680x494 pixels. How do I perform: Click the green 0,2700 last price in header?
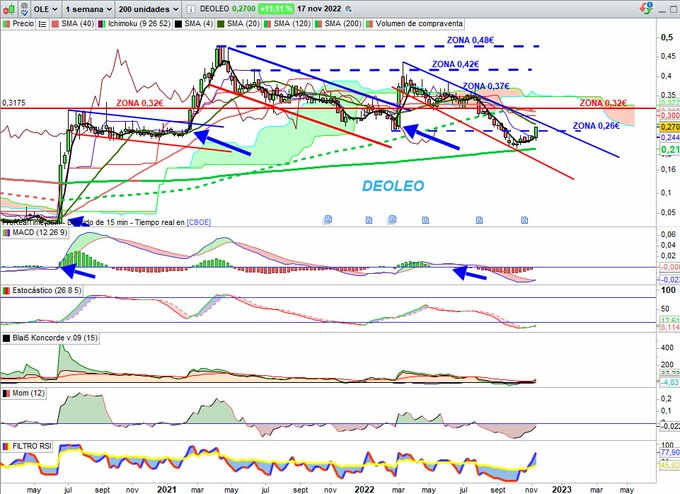click(x=243, y=9)
